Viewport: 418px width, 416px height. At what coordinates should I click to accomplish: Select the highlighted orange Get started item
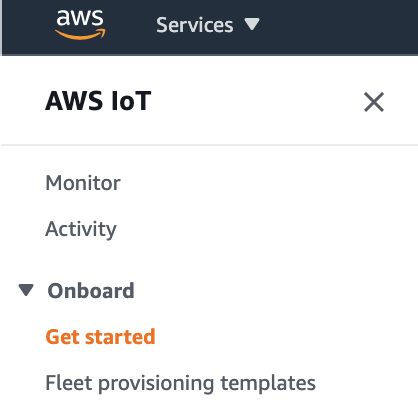[100, 336]
